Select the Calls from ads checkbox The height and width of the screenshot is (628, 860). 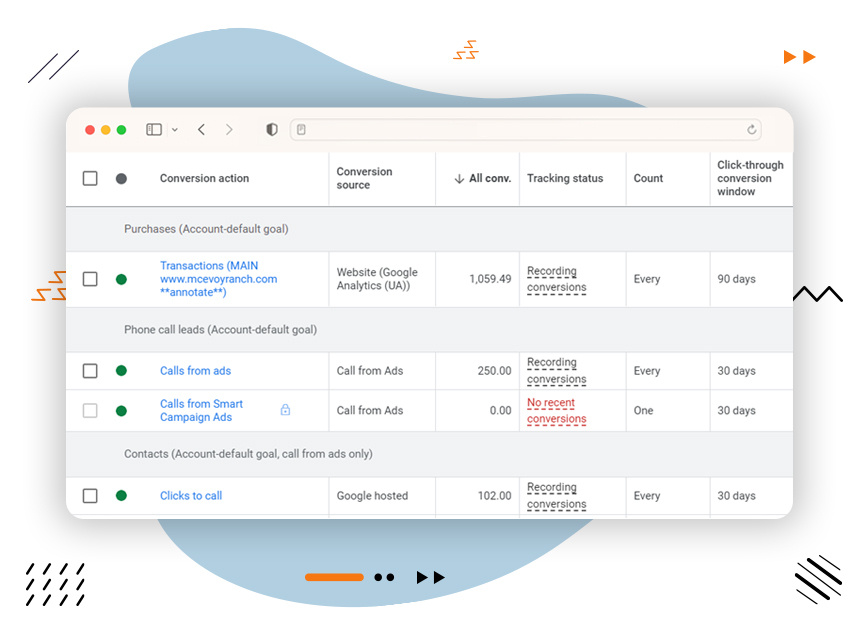[x=90, y=370]
